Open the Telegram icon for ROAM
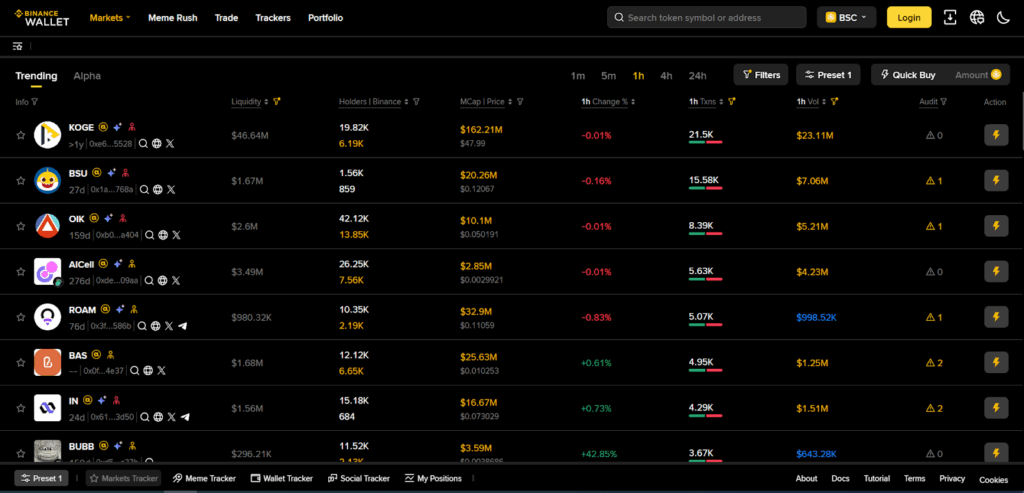This screenshot has width=1024, height=493. click(182, 326)
